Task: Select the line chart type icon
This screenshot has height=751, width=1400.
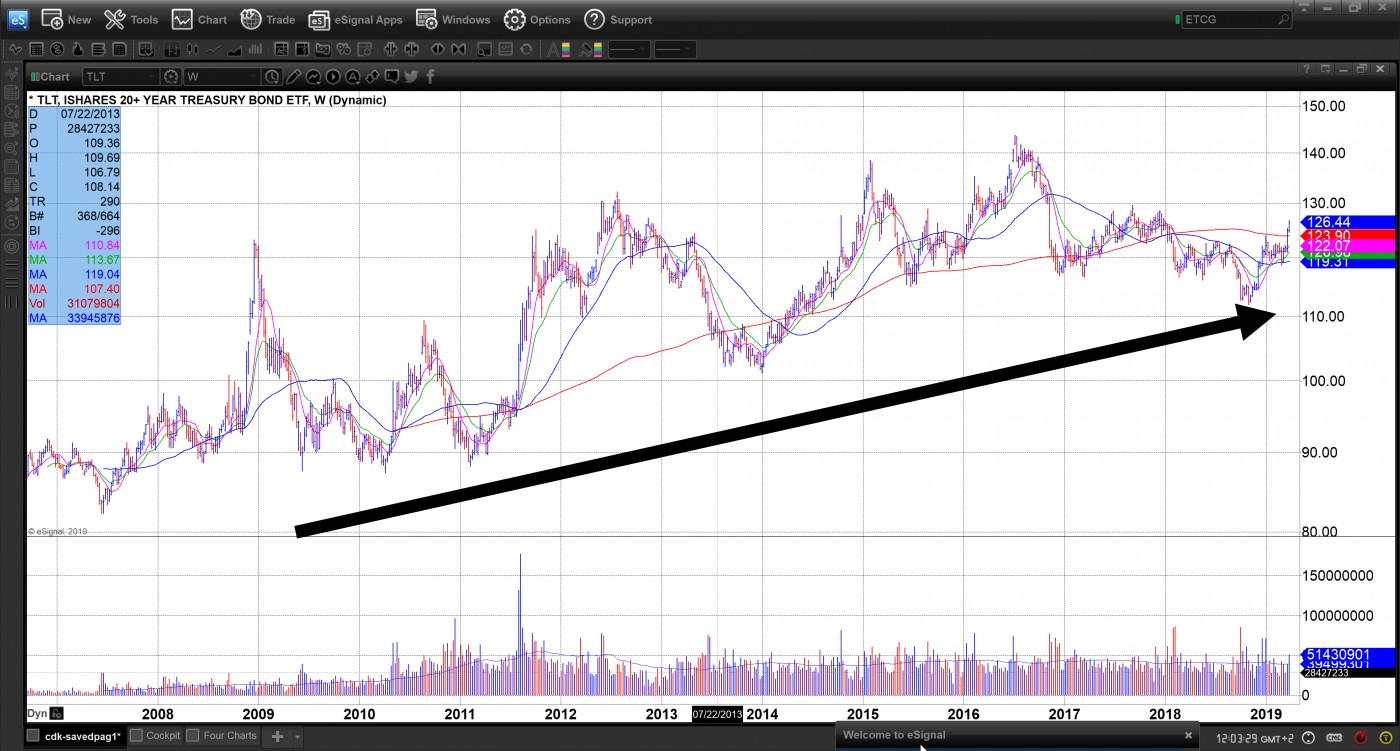Action: point(213,49)
